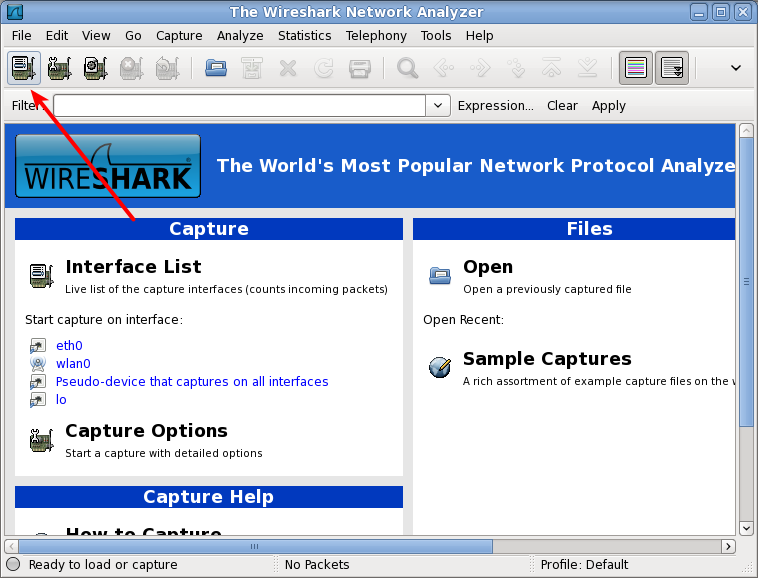The height and width of the screenshot is (578, 758).
Task: Click the vertical scrollbar up arrow
Action: 746,130
